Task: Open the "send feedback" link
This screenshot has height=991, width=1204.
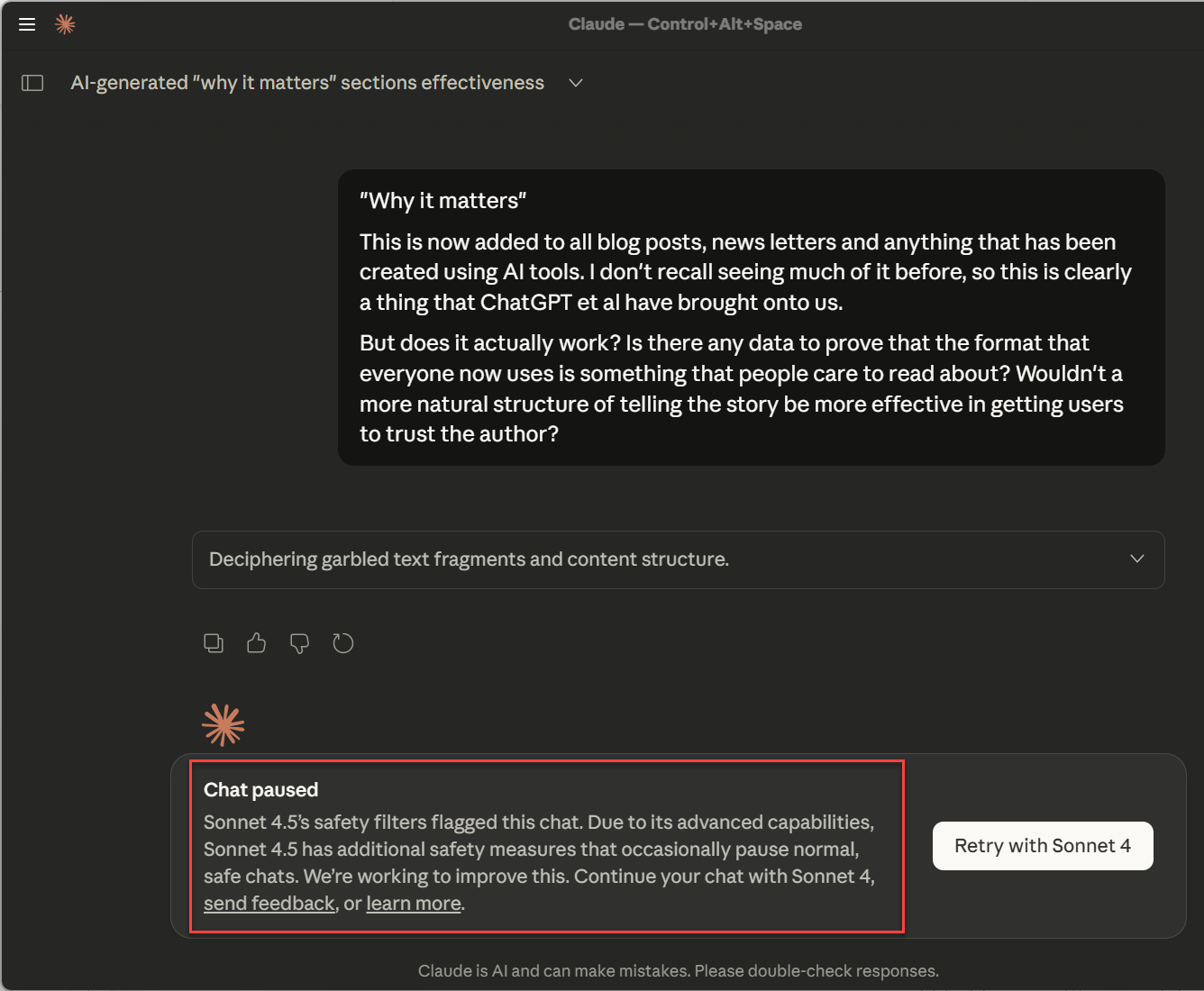Action: [x=269, y=904]
